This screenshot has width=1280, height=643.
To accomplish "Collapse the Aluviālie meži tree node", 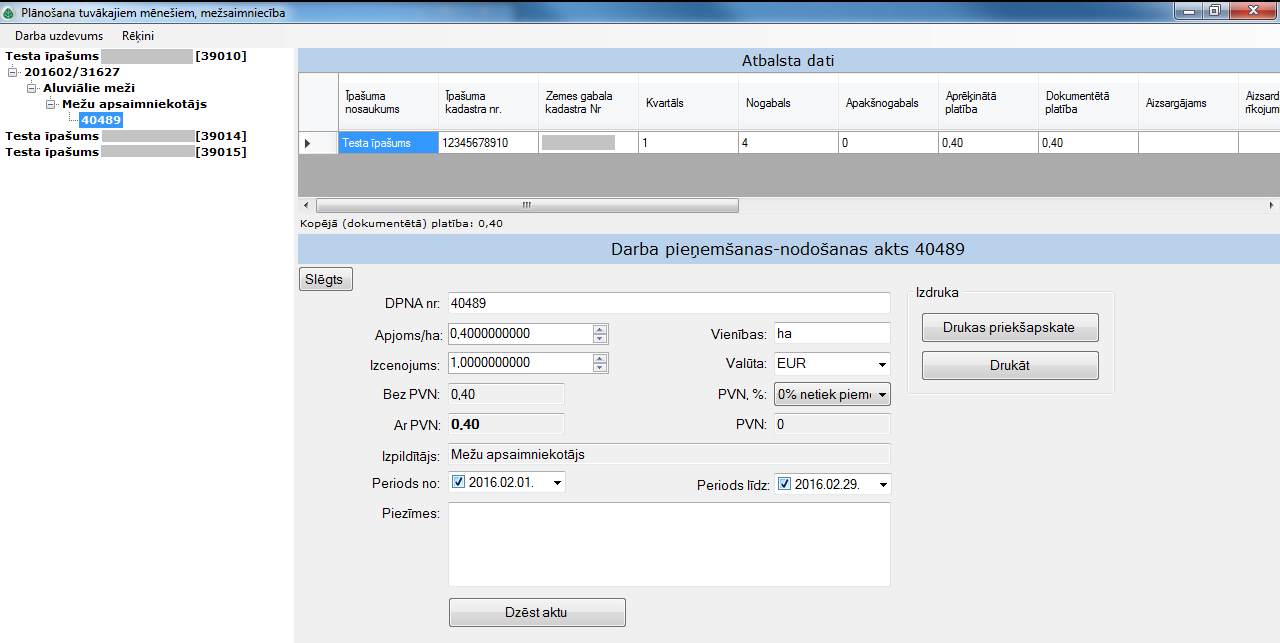I will [x=32, y=89].
